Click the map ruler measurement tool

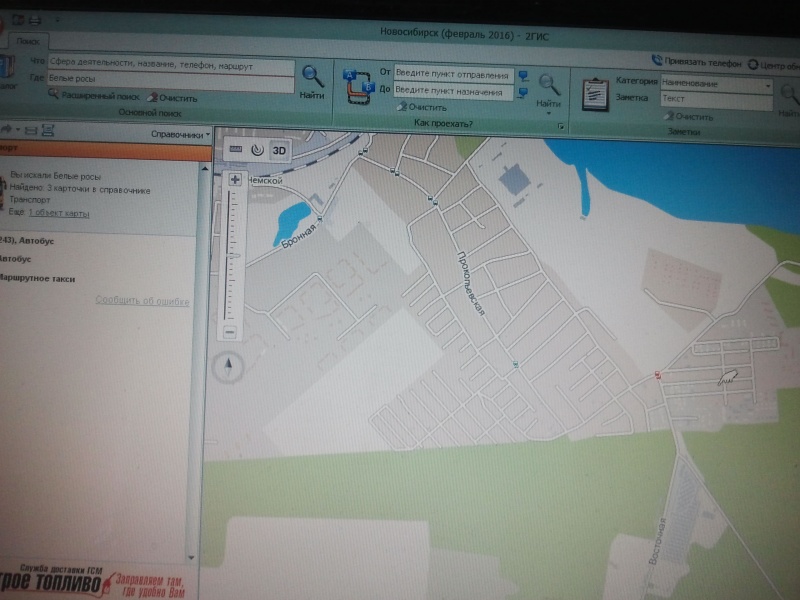236,148
